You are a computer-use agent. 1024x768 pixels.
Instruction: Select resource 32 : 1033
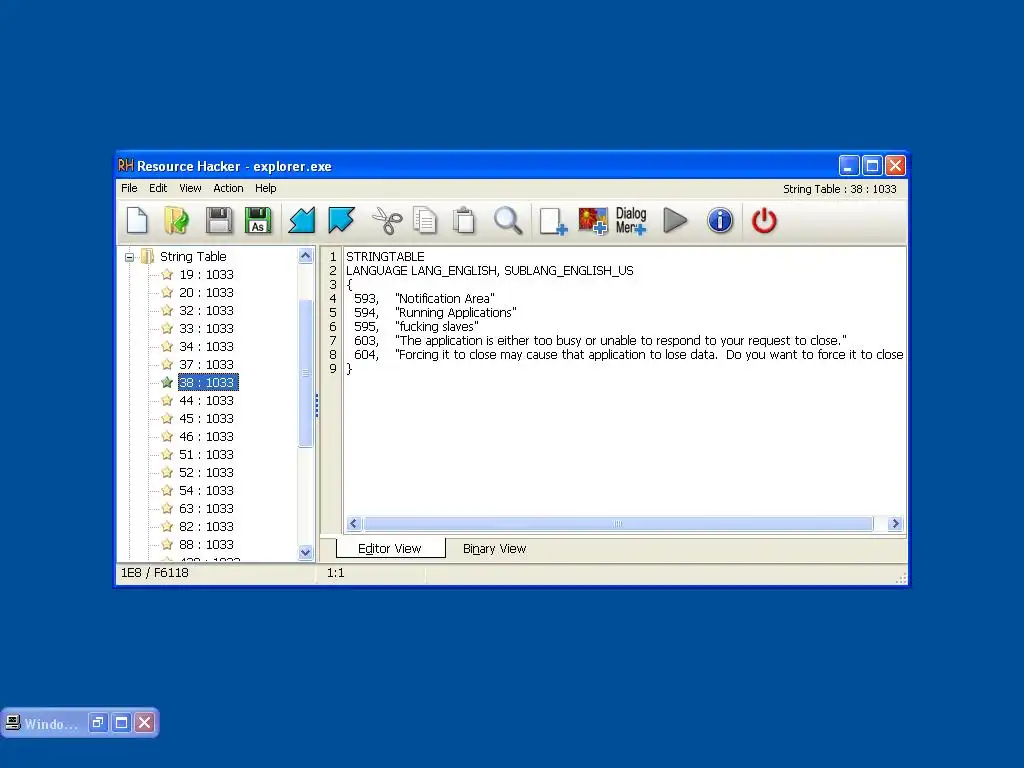coord(206,310)
